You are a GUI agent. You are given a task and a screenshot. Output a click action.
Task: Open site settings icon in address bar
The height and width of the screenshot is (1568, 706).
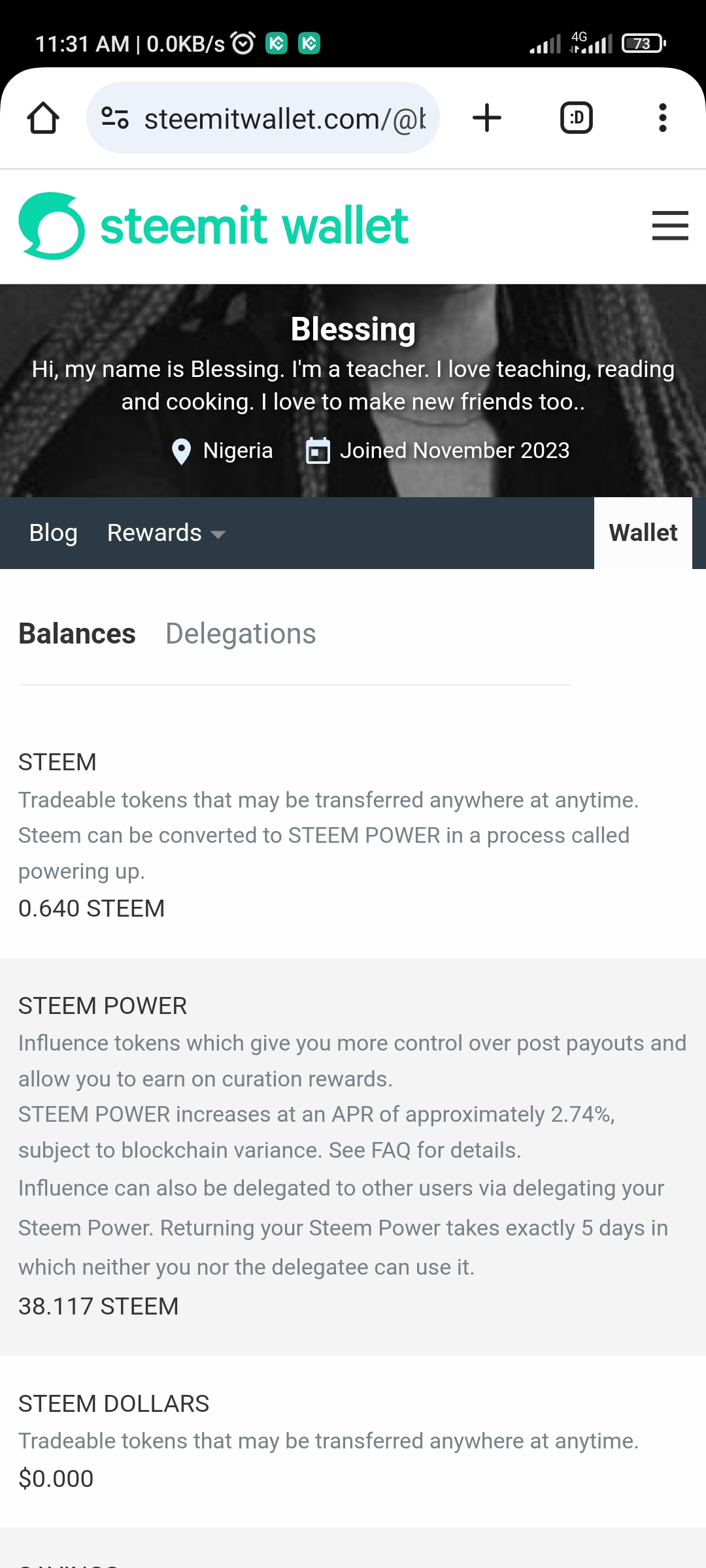point(115,118)
